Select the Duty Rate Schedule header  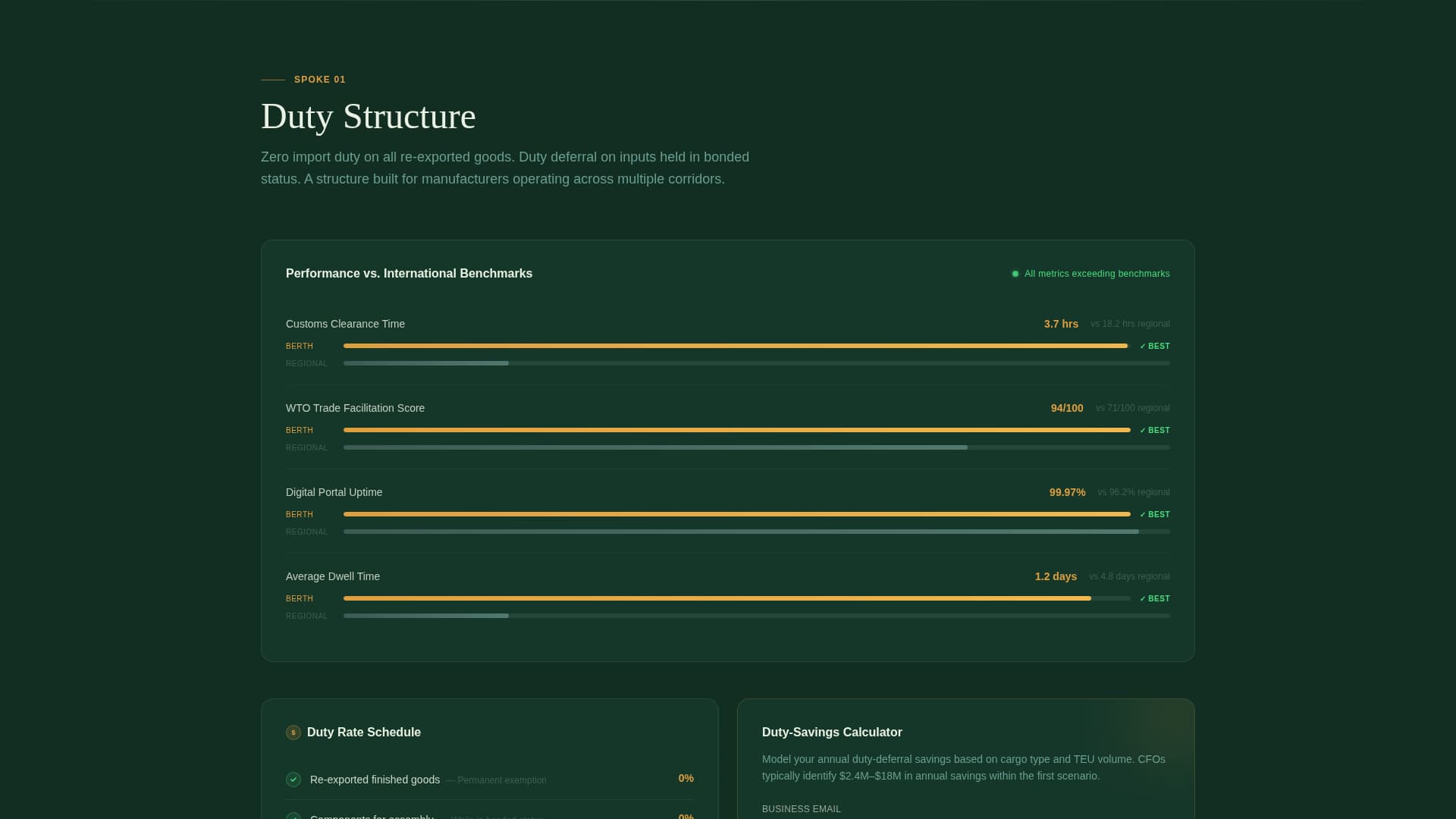[x=364, y=733]
